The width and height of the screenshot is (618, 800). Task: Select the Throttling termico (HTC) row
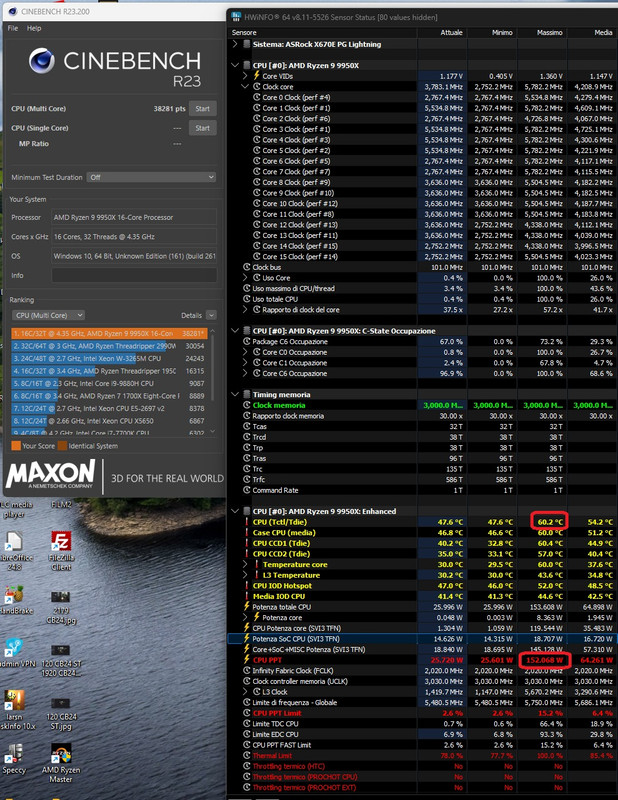[x=423, y=766]
